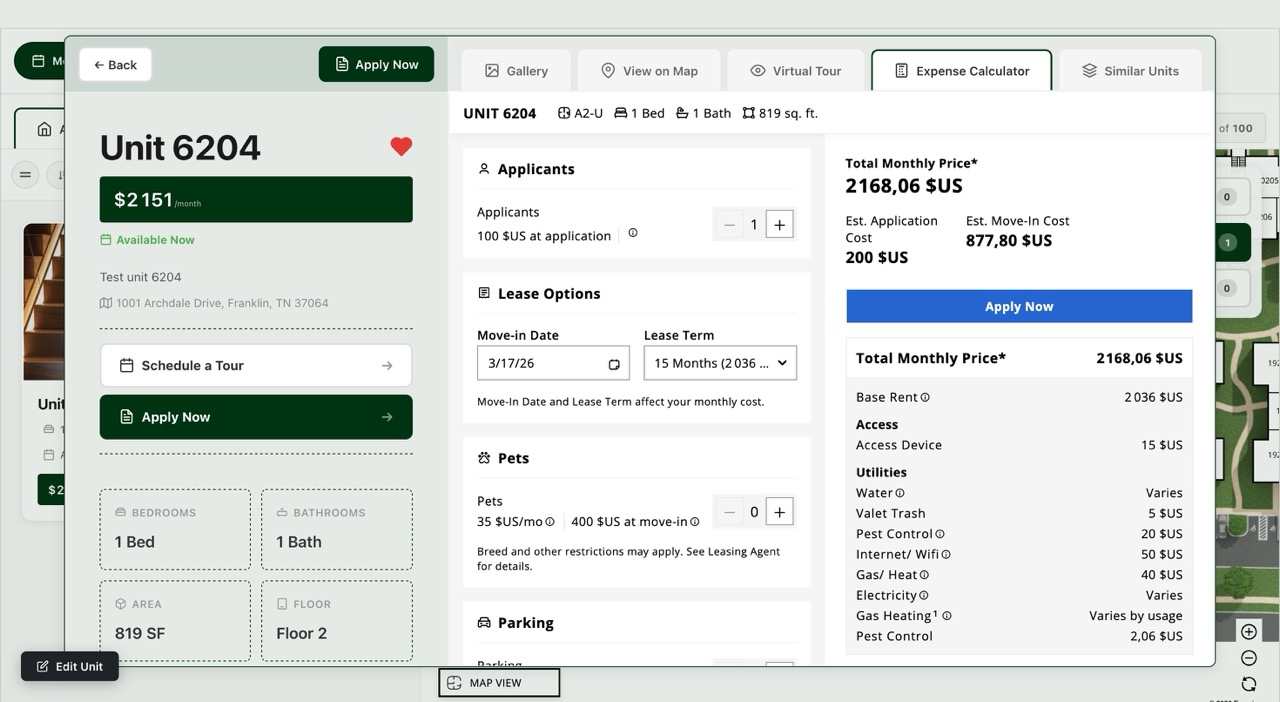Increase the applicant count with plus
The height and width of the screenshot is (702, 1280).
(780, 224)
